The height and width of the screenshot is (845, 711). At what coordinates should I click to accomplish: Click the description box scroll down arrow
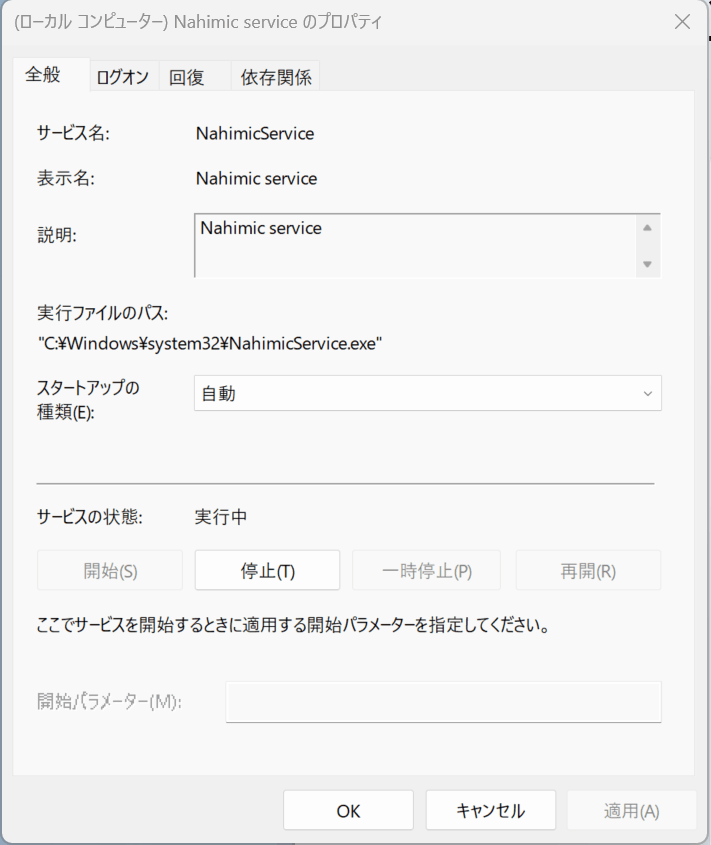coord(647,264)
